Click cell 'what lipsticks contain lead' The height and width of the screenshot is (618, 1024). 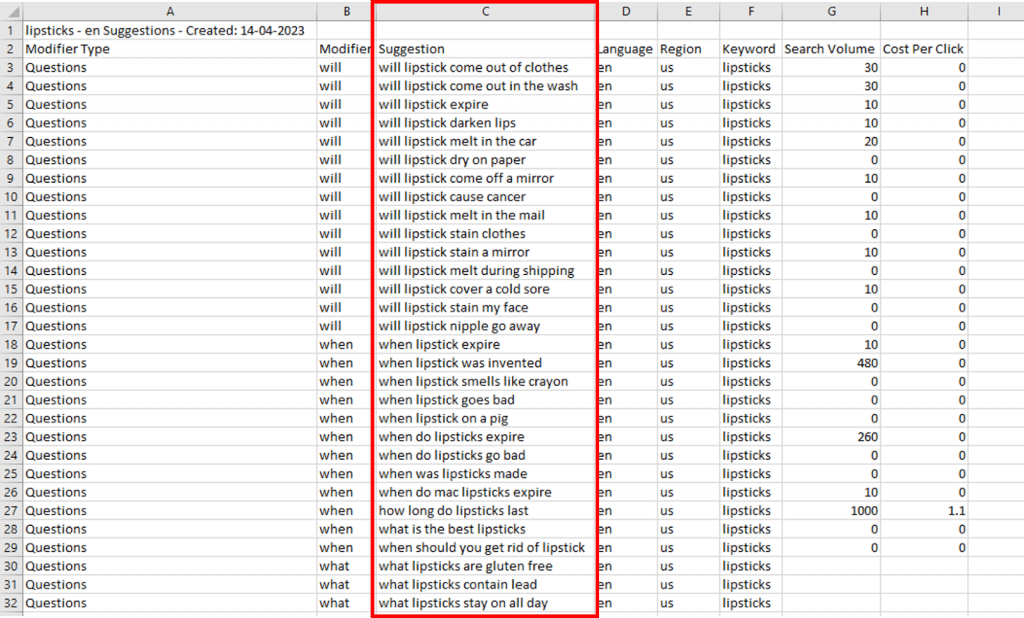(457, 585)
